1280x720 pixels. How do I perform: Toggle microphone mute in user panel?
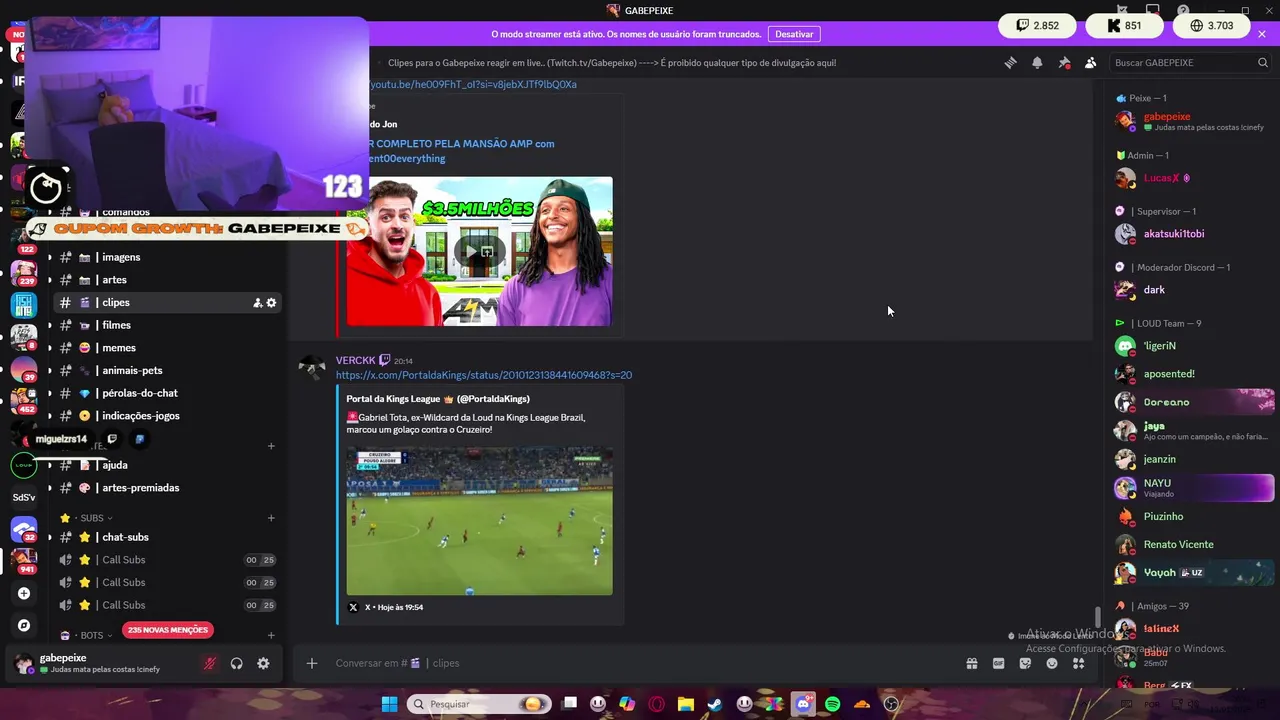coord(209,663)
